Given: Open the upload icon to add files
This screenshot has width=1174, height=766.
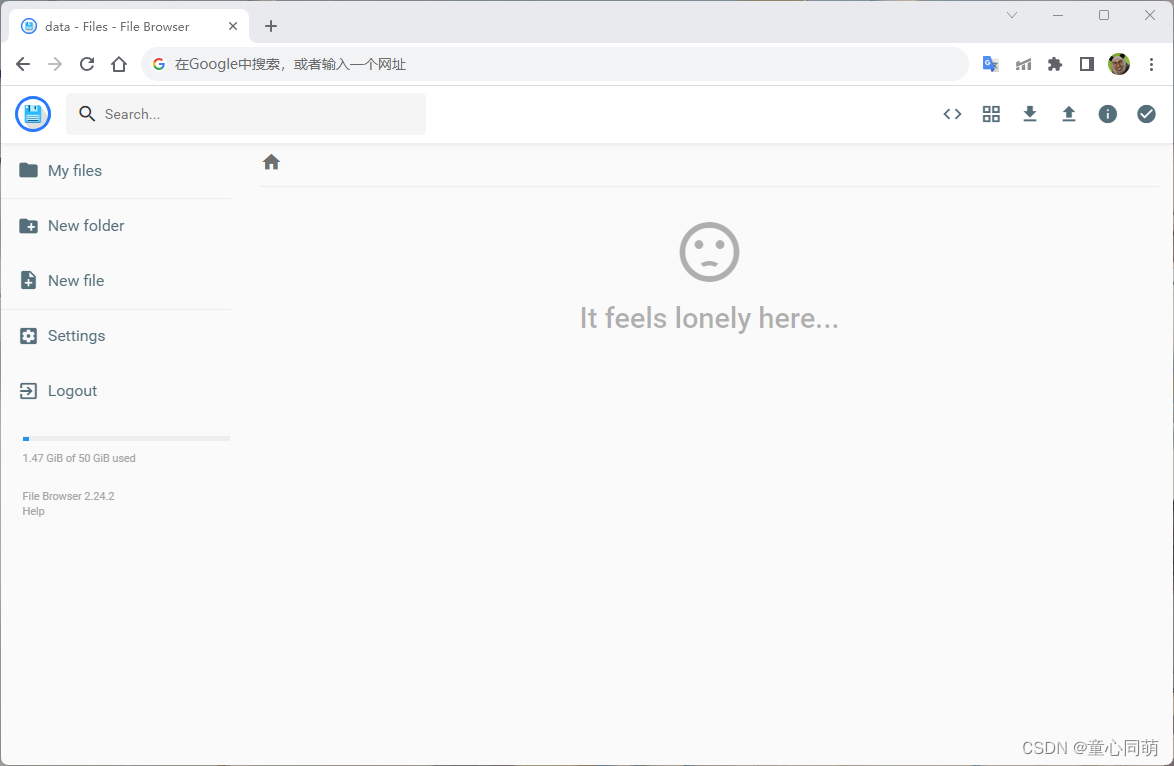Looking at the screenshot, I should coord(1068,113).
